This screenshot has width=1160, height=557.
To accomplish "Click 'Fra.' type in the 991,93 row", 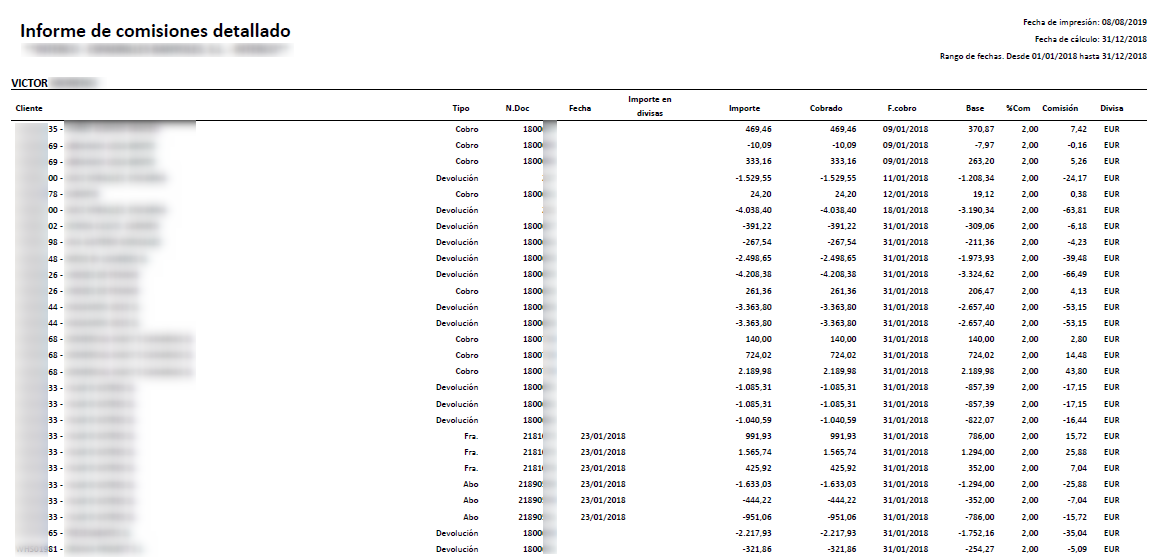I will tap(471, 436).
